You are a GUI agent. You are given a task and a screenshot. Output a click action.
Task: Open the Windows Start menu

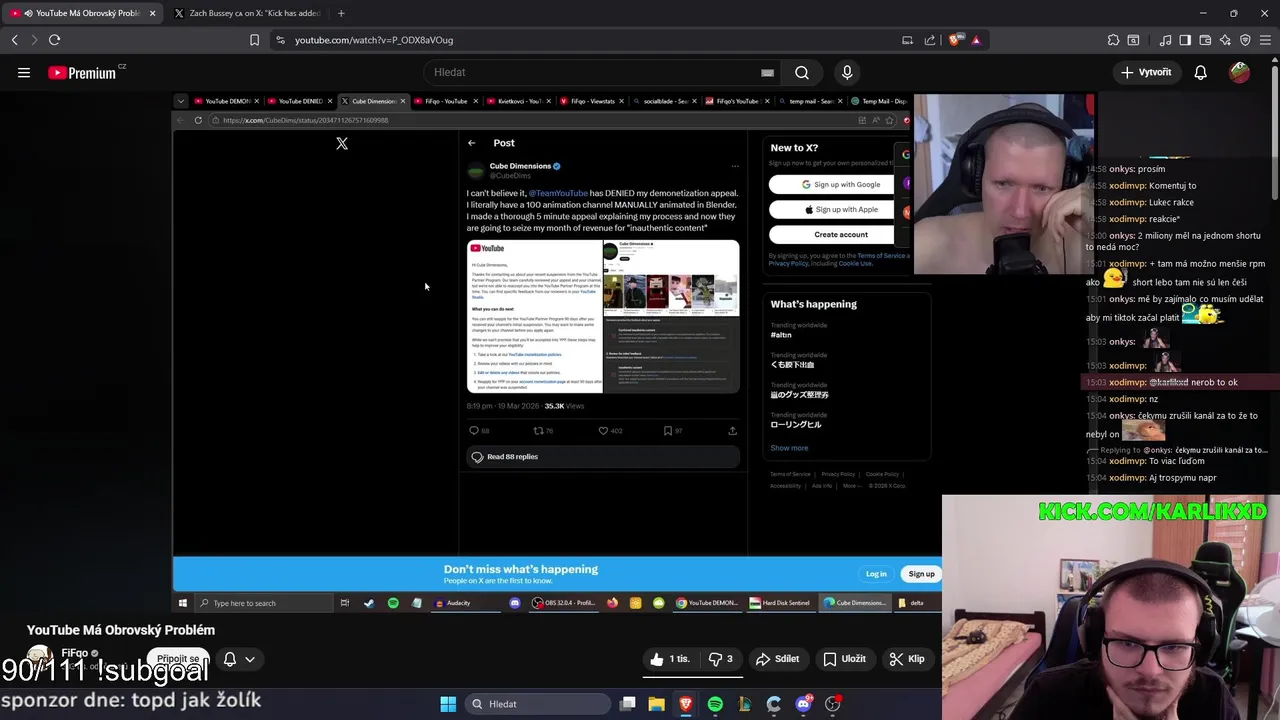click(x=448, y=704)
